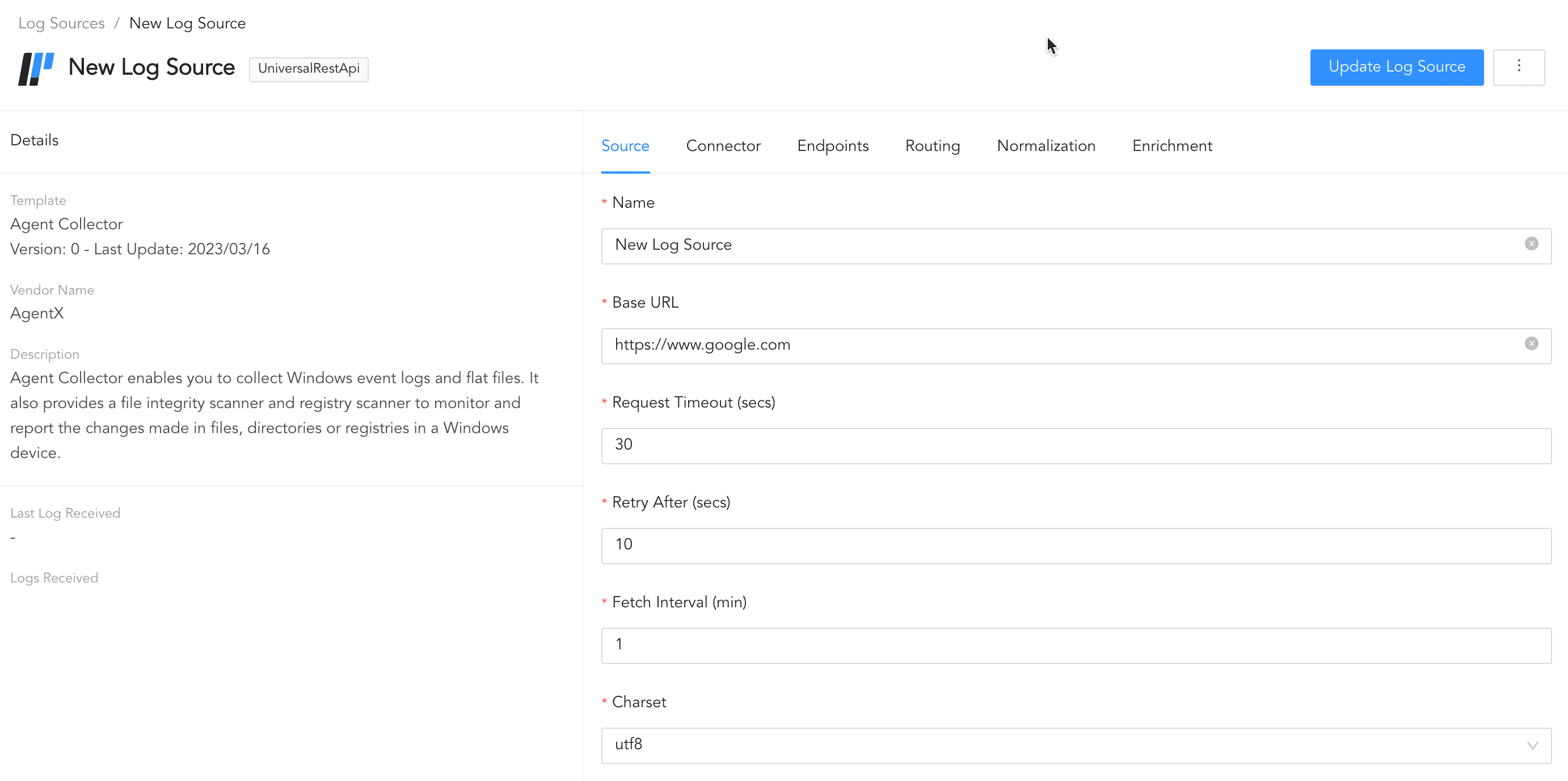The width and height of the screenshot is (1568, 781).
Task: Switch to the Enrichment tab
Action: [x=1171, y=146]
